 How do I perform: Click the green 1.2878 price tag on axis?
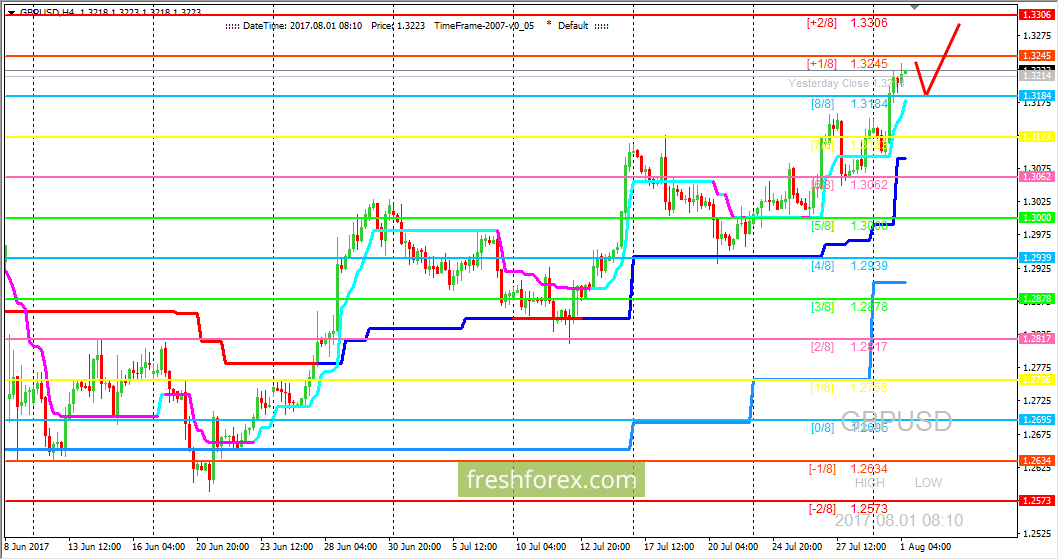click(1036, 299)
